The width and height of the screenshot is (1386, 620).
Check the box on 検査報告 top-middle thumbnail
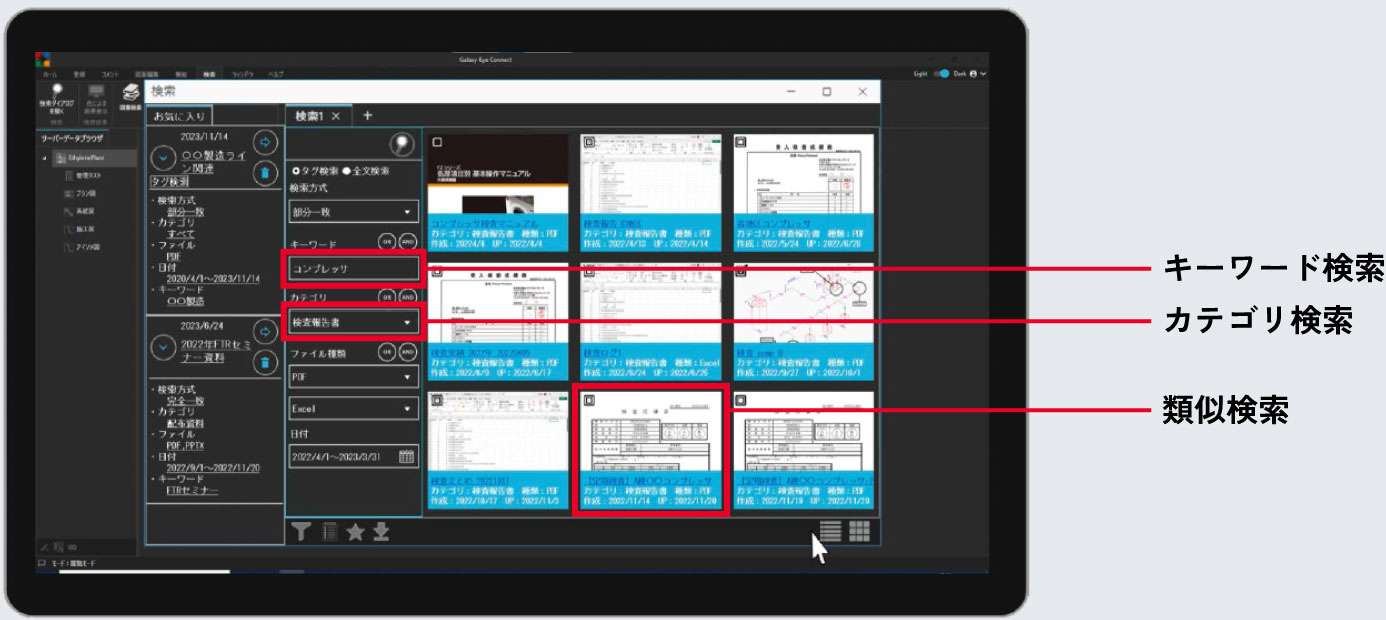click(588, 143)
